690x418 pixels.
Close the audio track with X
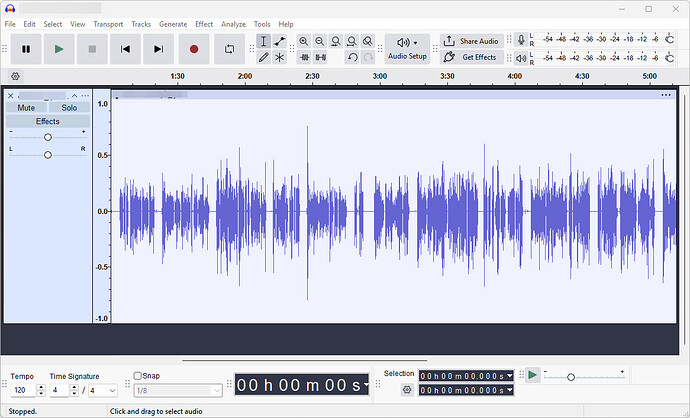tap(11, 95)
